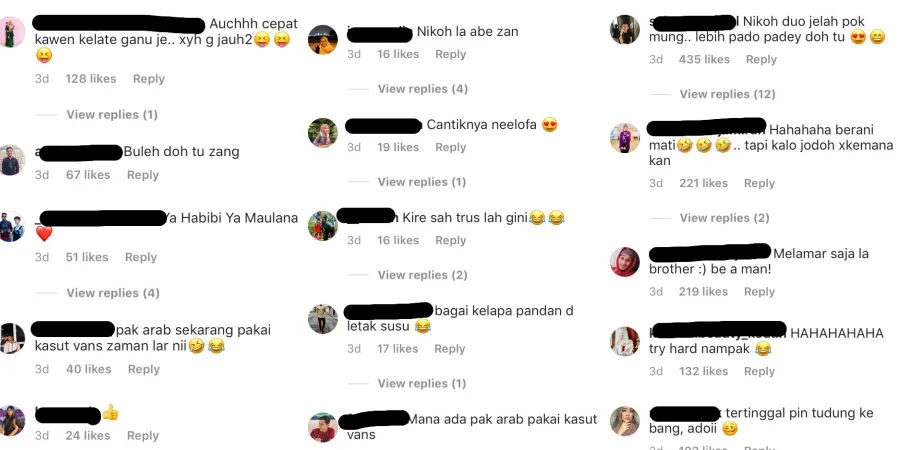Open avatar next to 'Nikoh duo jelah' comment
This screenshot has height=450, width=900.
[x=624, y=29]
